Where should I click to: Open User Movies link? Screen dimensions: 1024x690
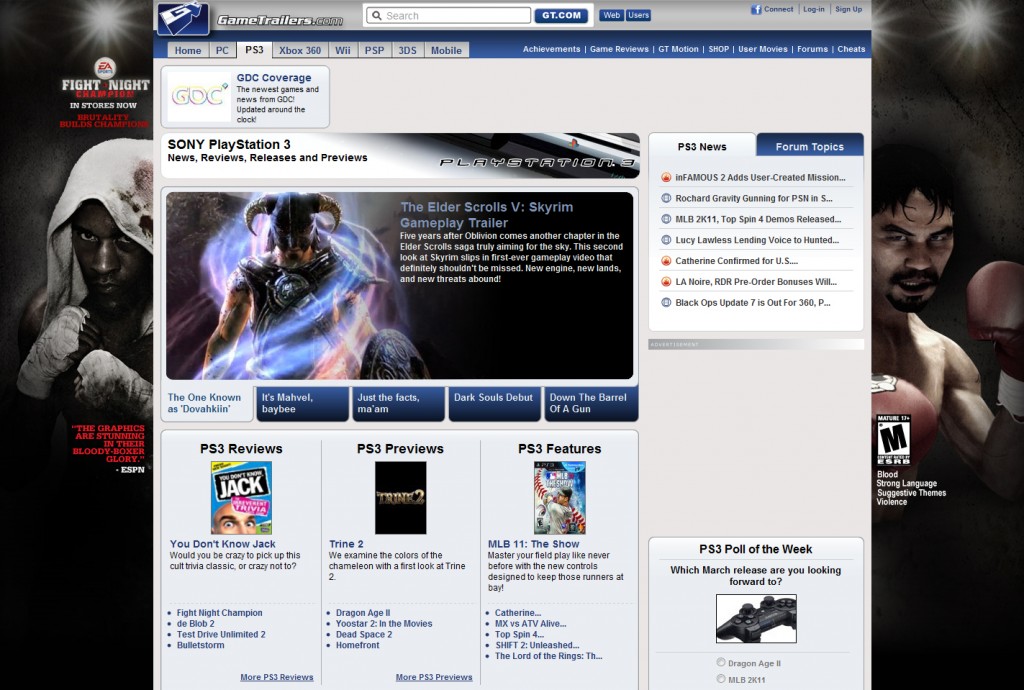(763, 49)
